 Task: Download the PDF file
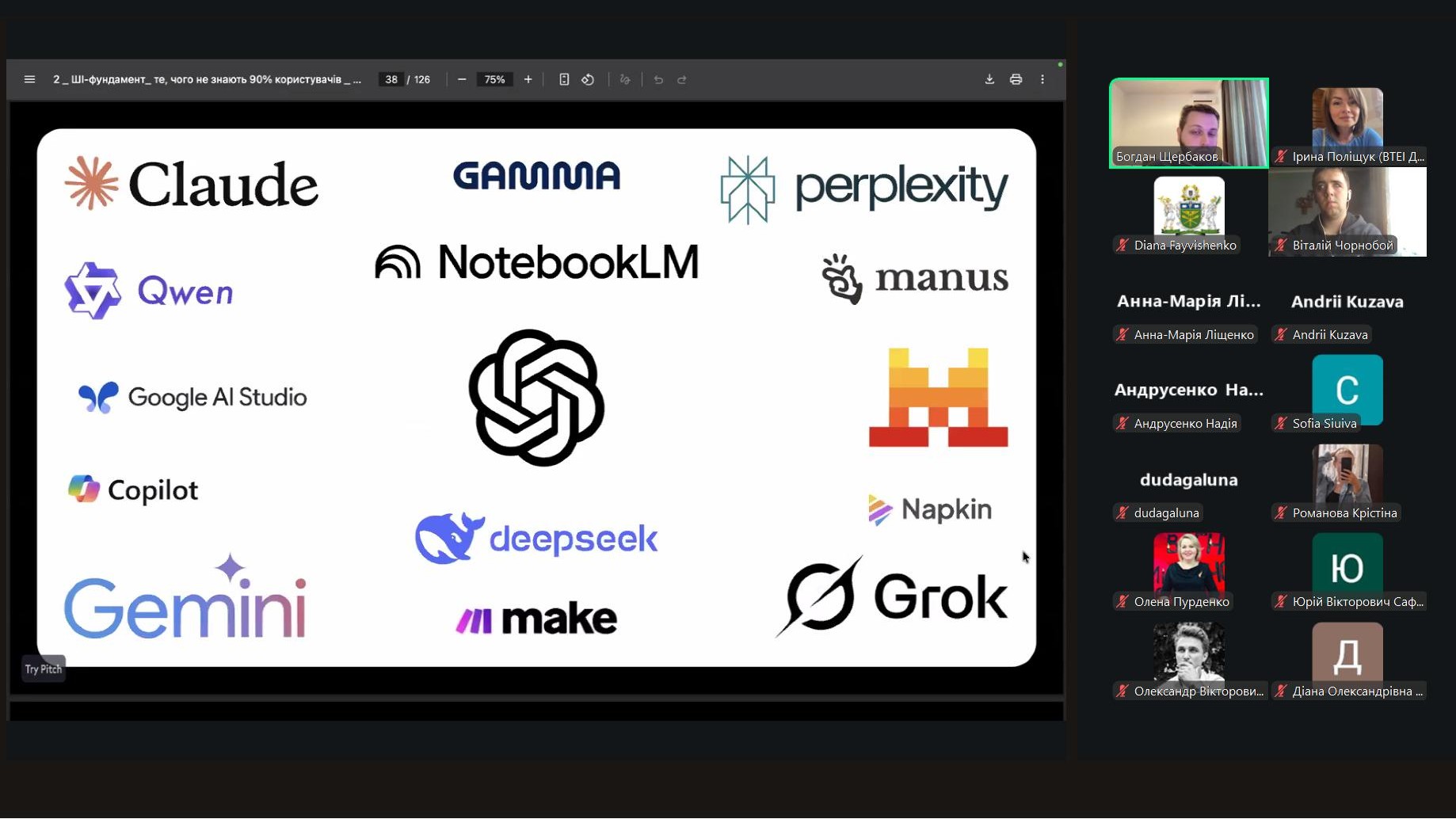[x=989, y=79]
